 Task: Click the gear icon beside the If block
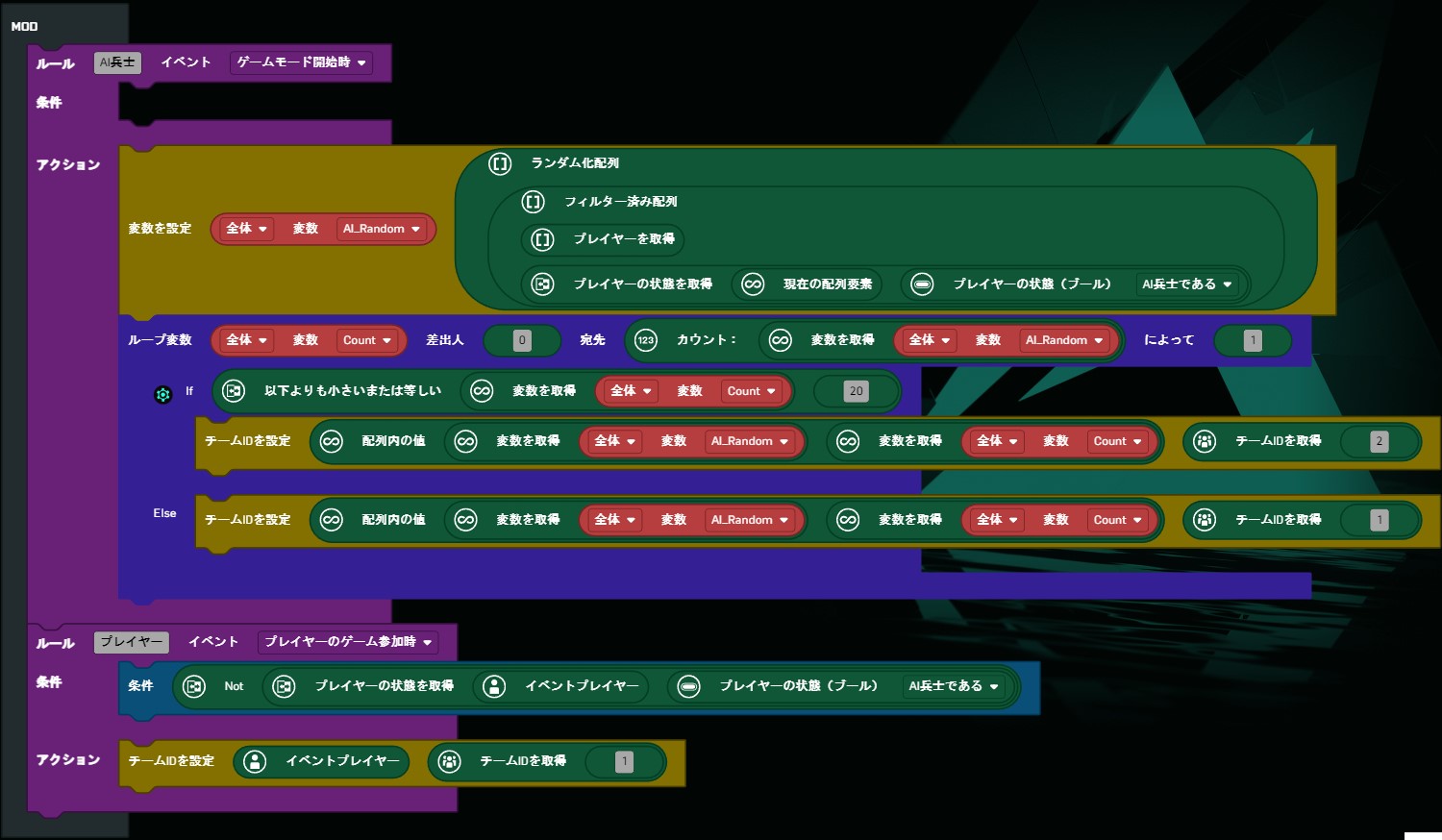162,394
